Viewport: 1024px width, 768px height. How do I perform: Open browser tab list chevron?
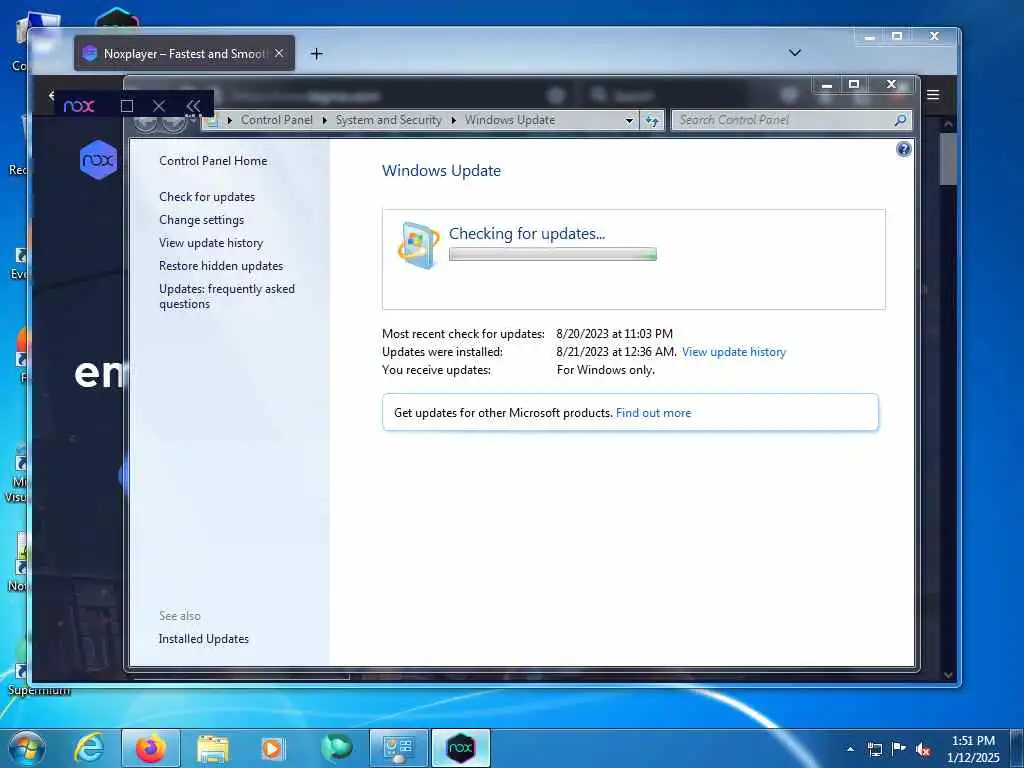coord(795,52)
